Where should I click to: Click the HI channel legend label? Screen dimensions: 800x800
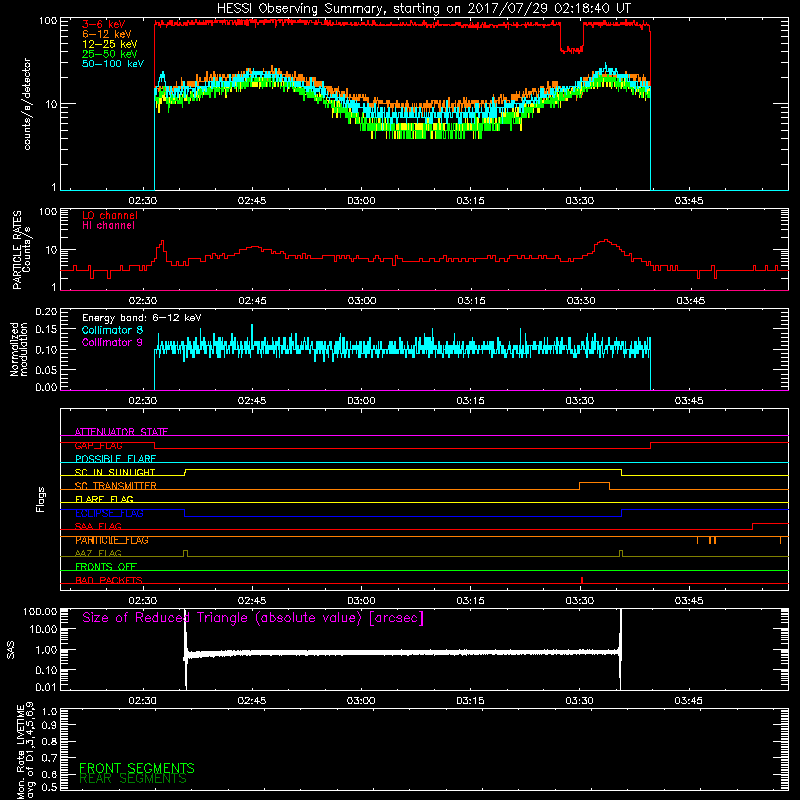click(x=109, y=226)
